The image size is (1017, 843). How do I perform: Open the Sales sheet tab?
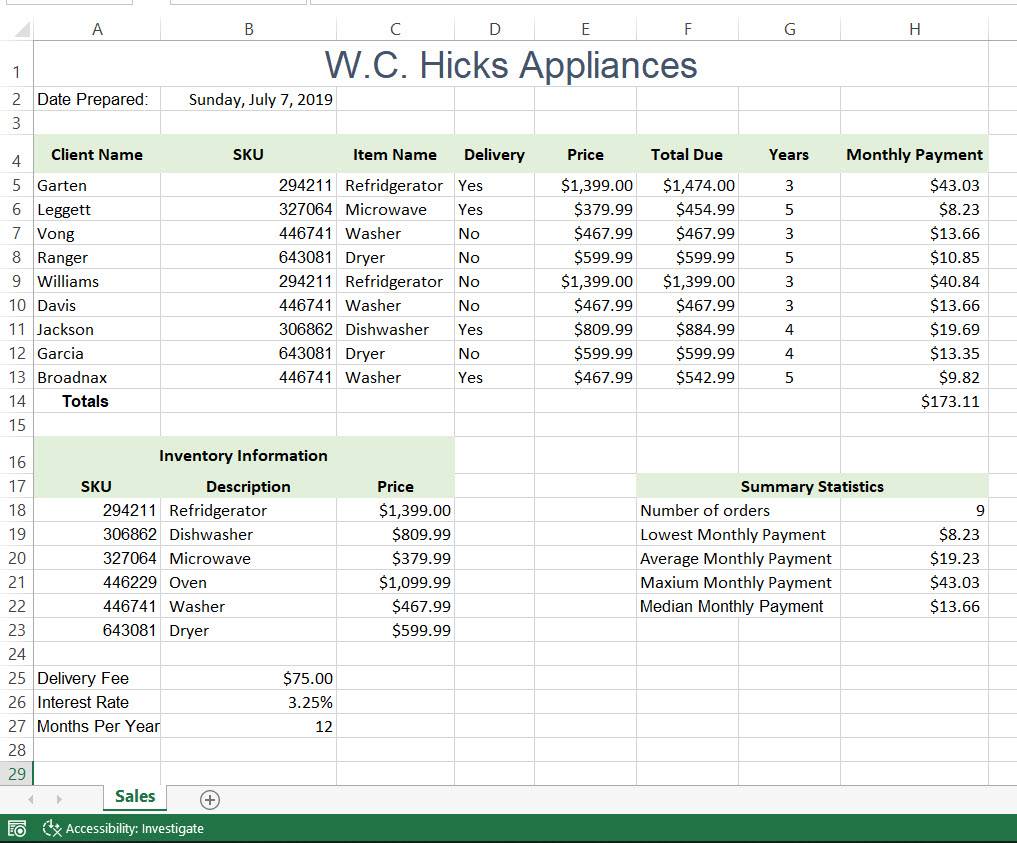tap(135, 797)
